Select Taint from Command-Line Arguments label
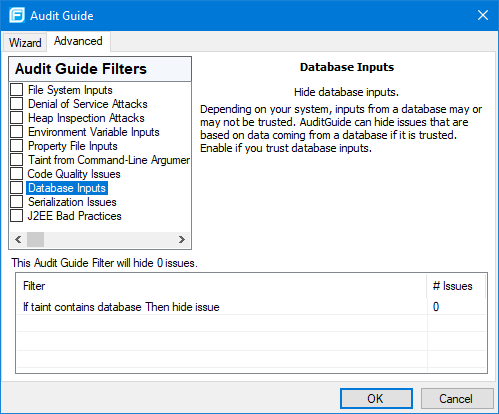This screenshot has height=414, width=499. pos(109,160)
